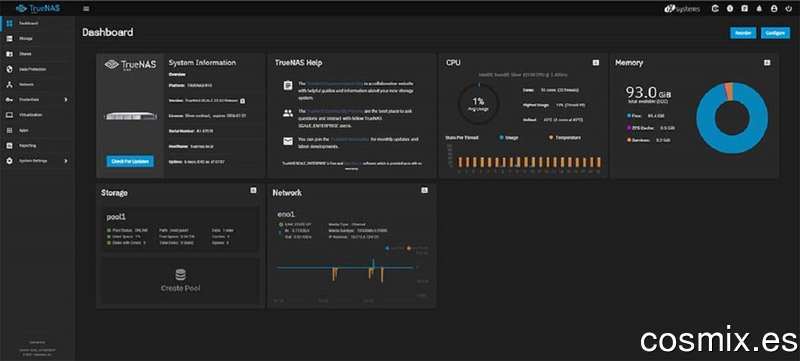Open Memory reports via the Memory card icon

(767, 62)
